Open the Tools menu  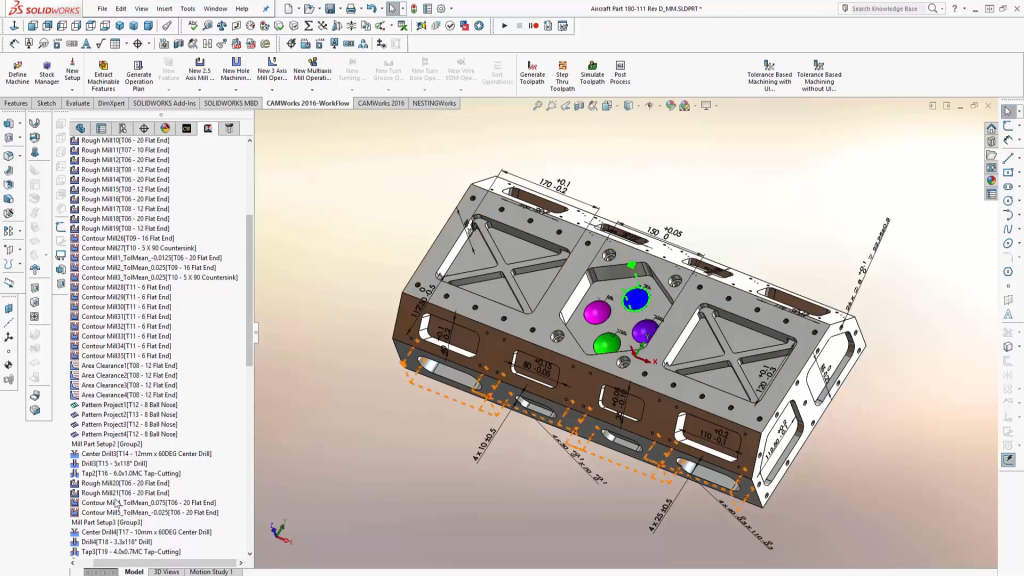[187, 8]
